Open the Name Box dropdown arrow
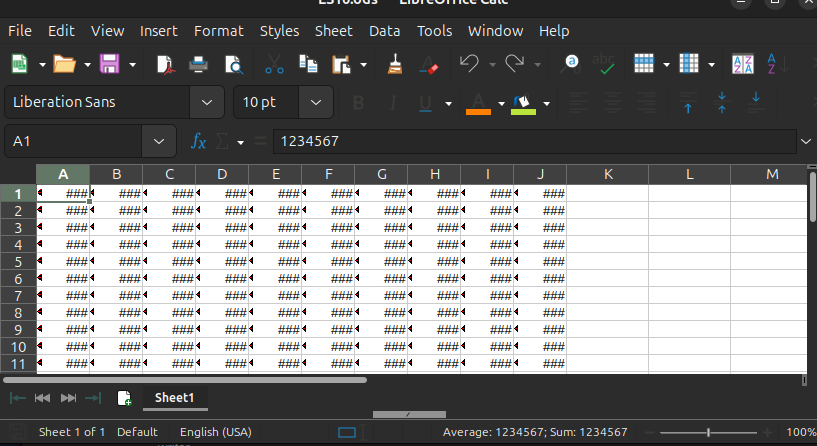This screenshot has width=817, height=446. (159, 142)
